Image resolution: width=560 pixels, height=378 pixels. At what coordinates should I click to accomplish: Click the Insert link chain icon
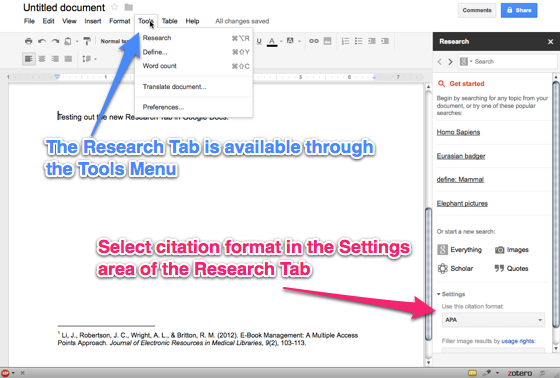pos(314,41)
